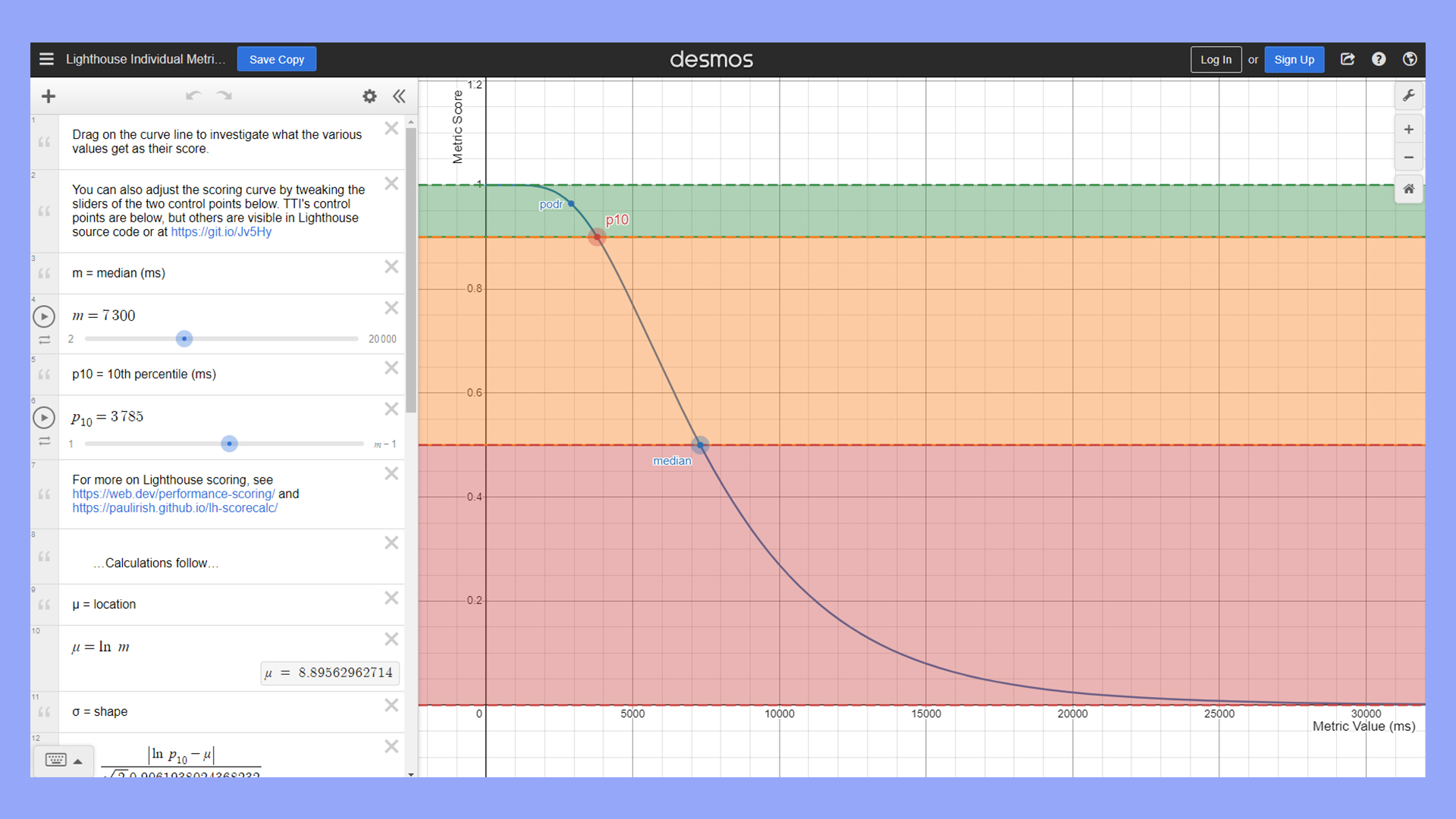Click the share graph icon

[x=1348, y=59]
